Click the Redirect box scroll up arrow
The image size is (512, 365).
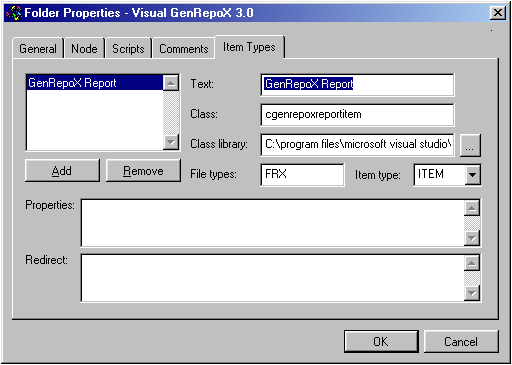point(472,263)
